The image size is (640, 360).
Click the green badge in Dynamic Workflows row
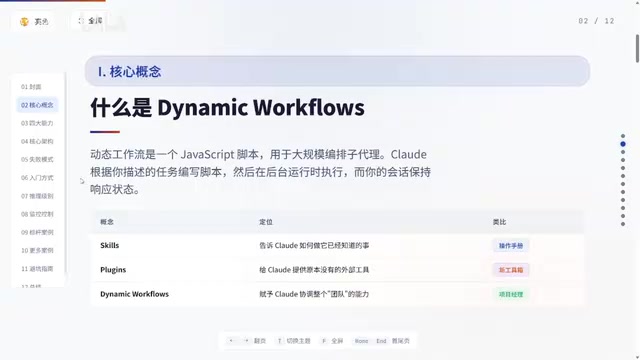point(511,294)
